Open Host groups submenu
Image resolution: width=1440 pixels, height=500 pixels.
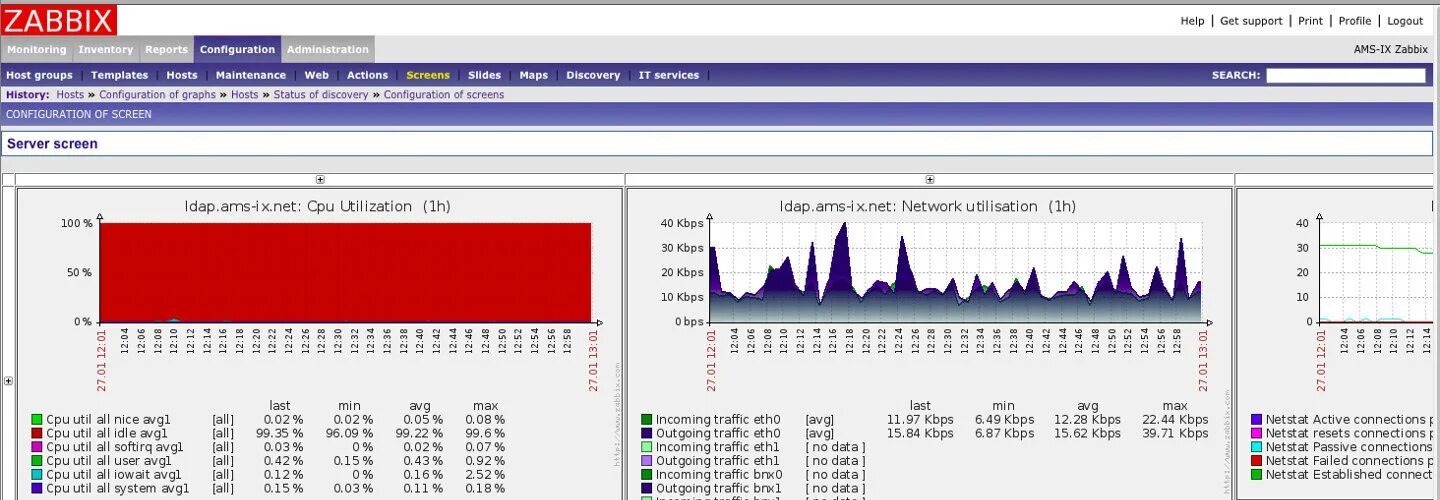tap(39, 75)
